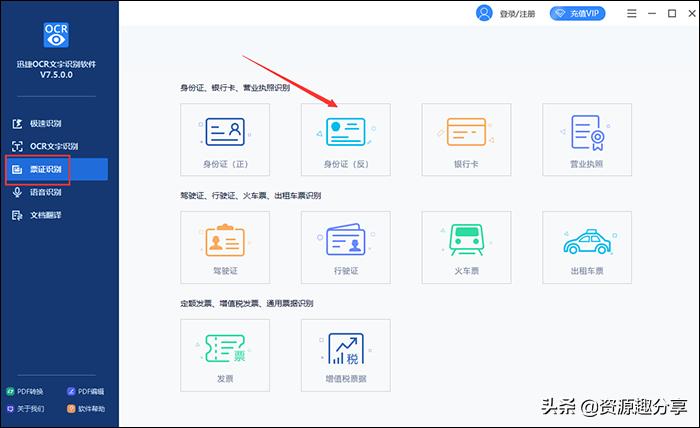Open PDF转换 at sidebar bottom
700x428 pixels.
tap(25, 391)
